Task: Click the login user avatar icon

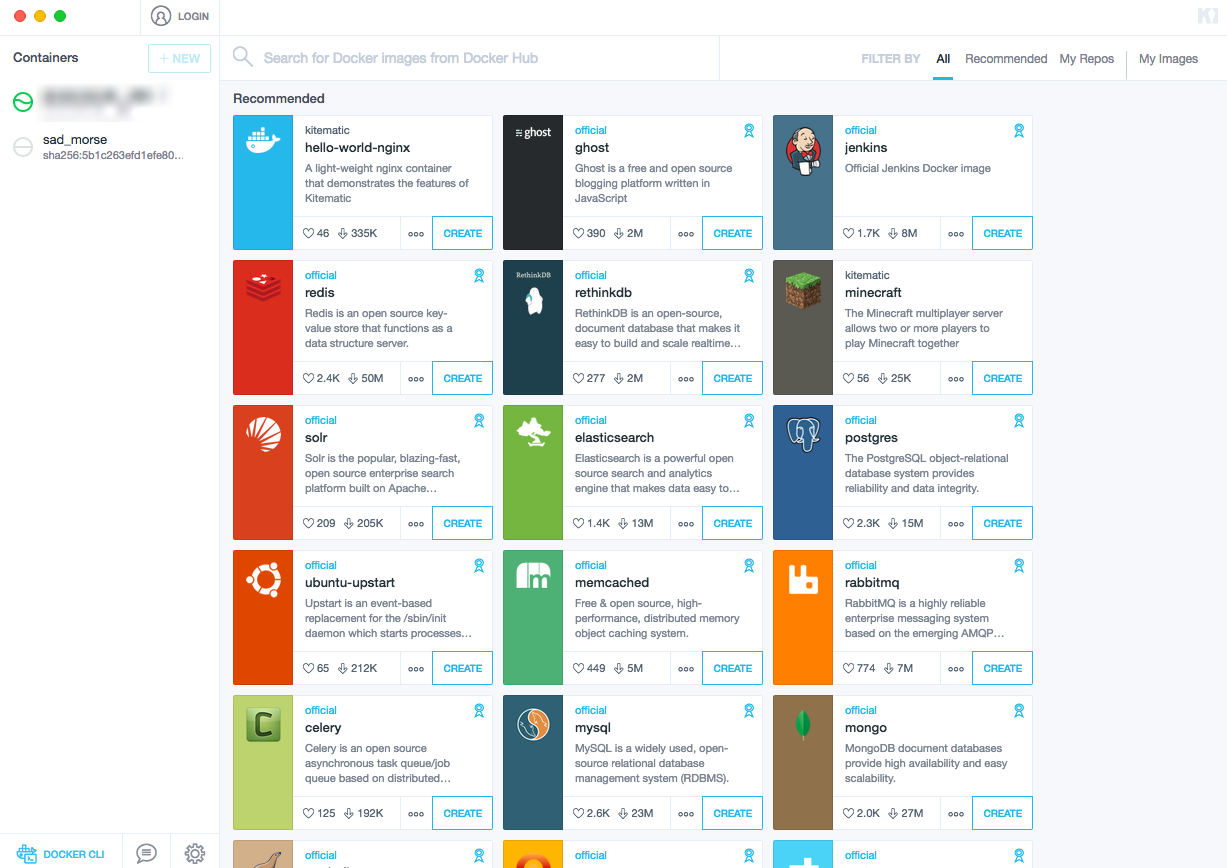Action: [161, 16]
